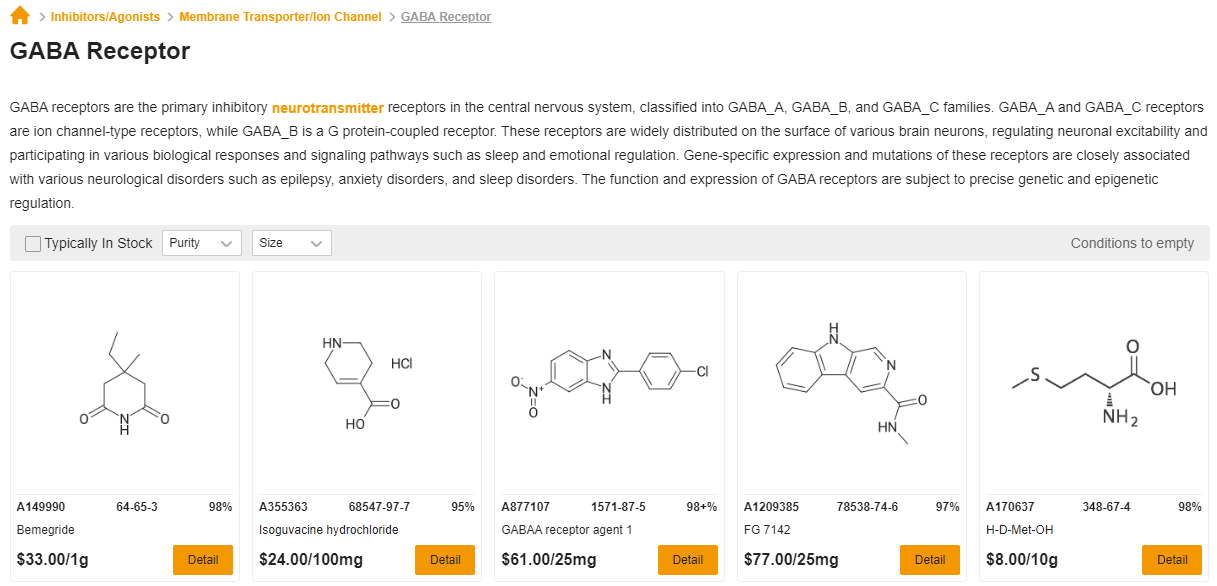The width and height of the screenshot is (1217, 586).
Task: Show Detail for GABAA receptor agent 1
Action: [688, 560]
